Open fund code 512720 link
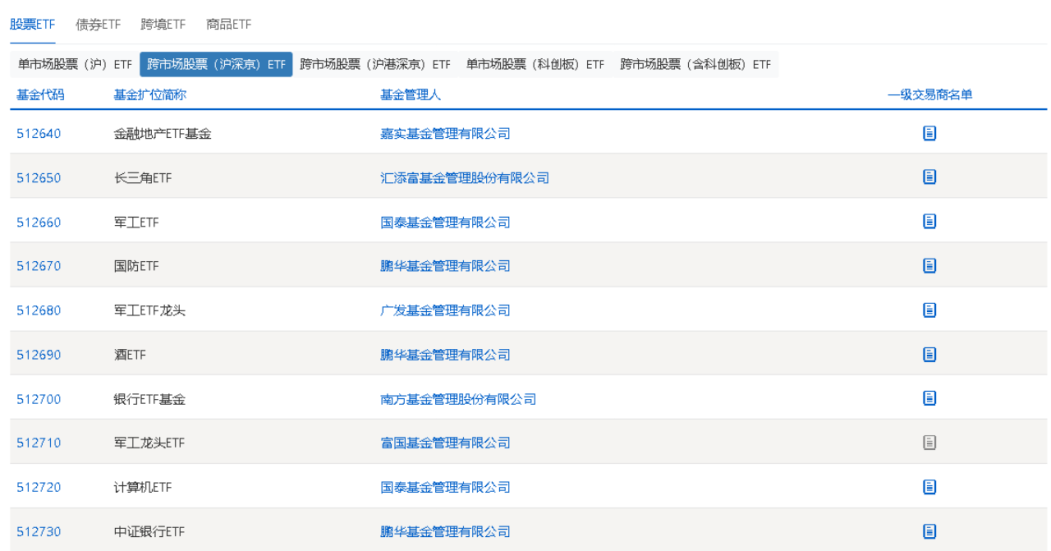The width and height of the screenshot is (1051, 551). coord(39,487)
